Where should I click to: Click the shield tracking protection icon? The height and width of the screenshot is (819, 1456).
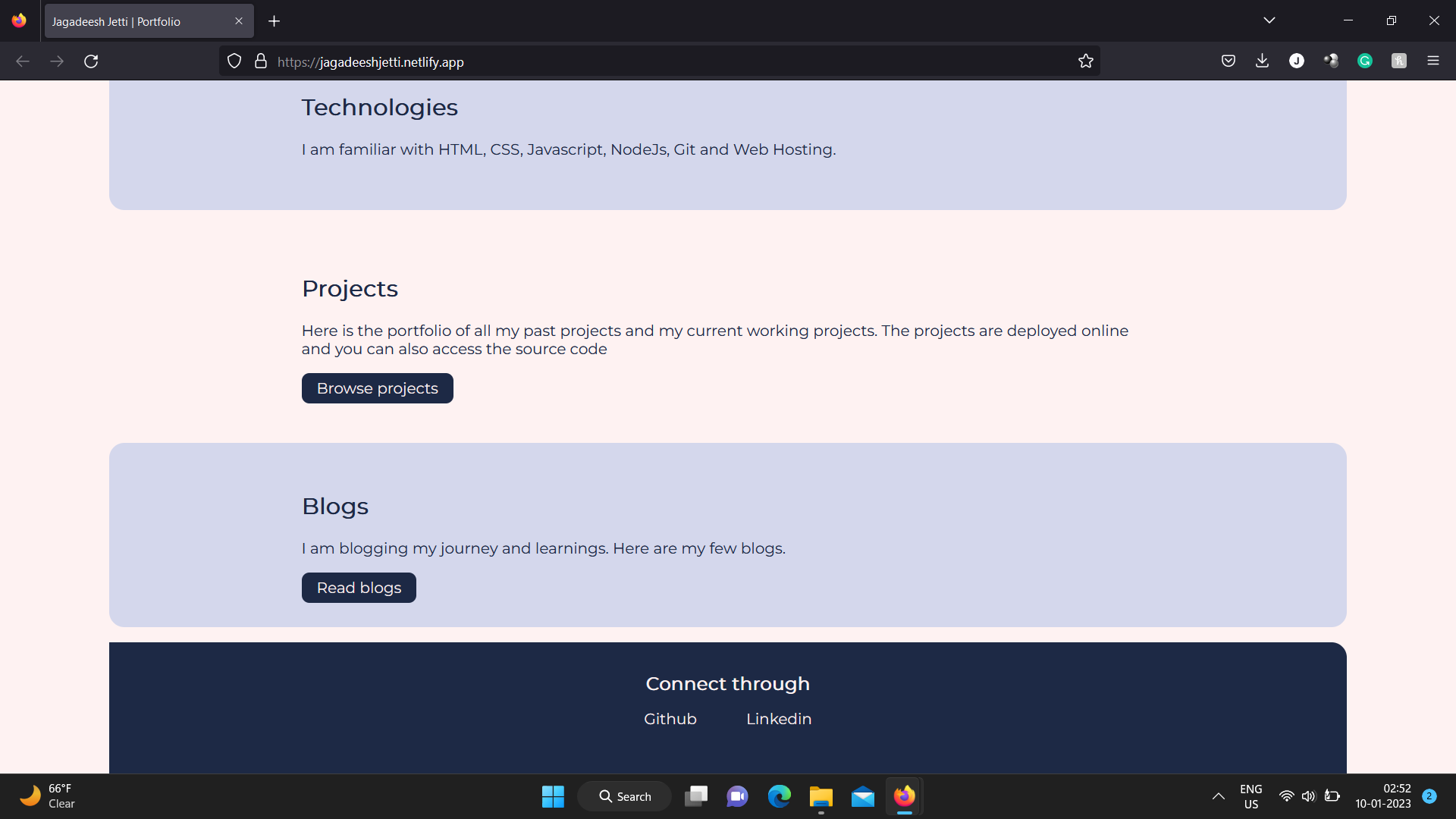[x=234, y=61]
